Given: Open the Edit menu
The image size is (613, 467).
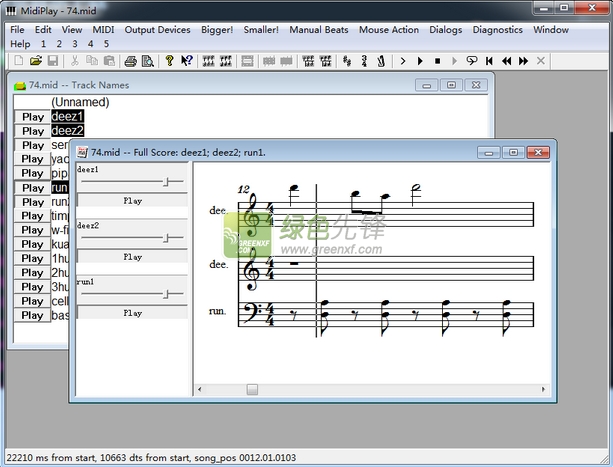Looking at the screenshot, I should (43, 30).
